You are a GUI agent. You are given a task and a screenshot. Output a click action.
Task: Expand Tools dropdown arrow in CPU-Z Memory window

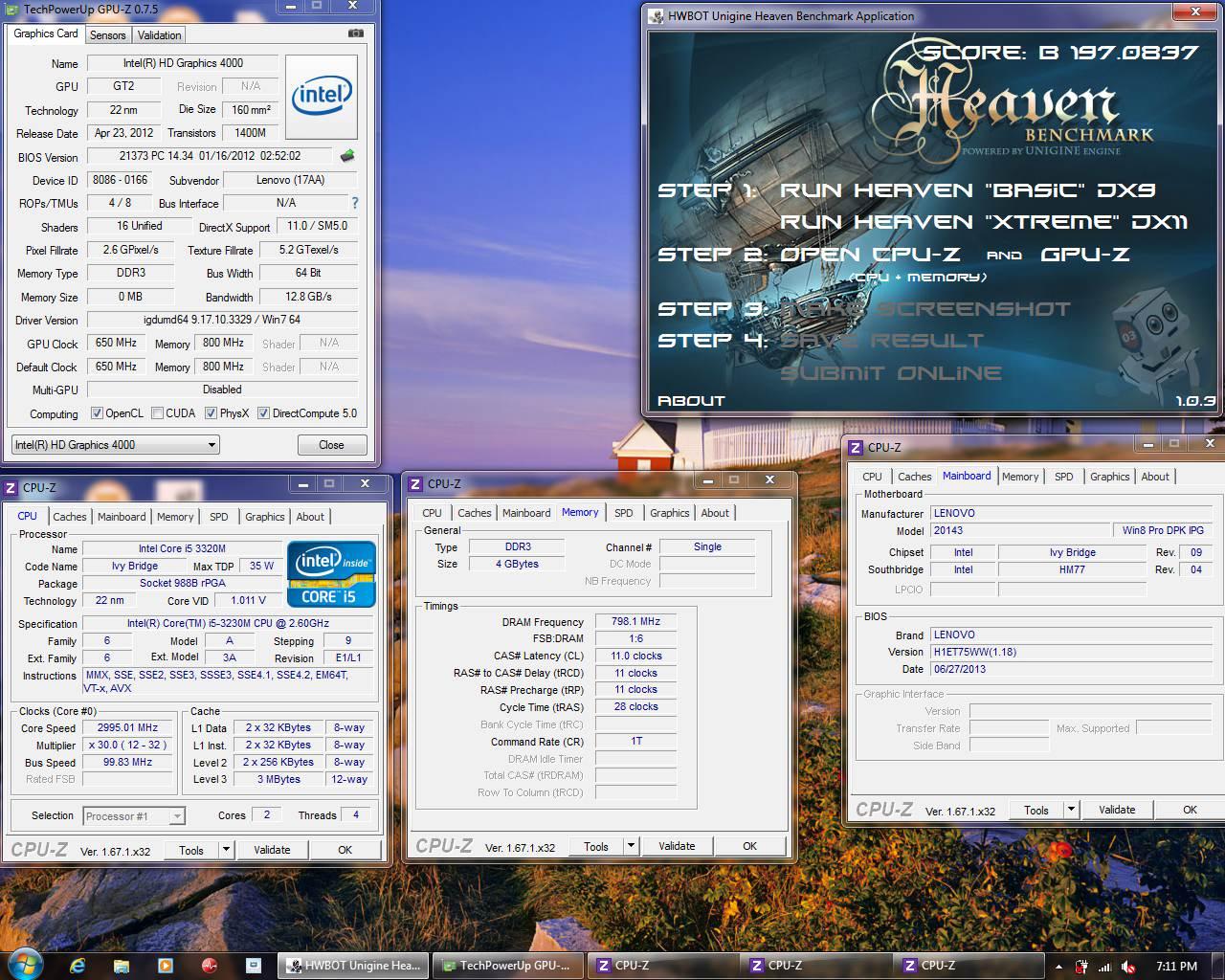tap(631, 846)
